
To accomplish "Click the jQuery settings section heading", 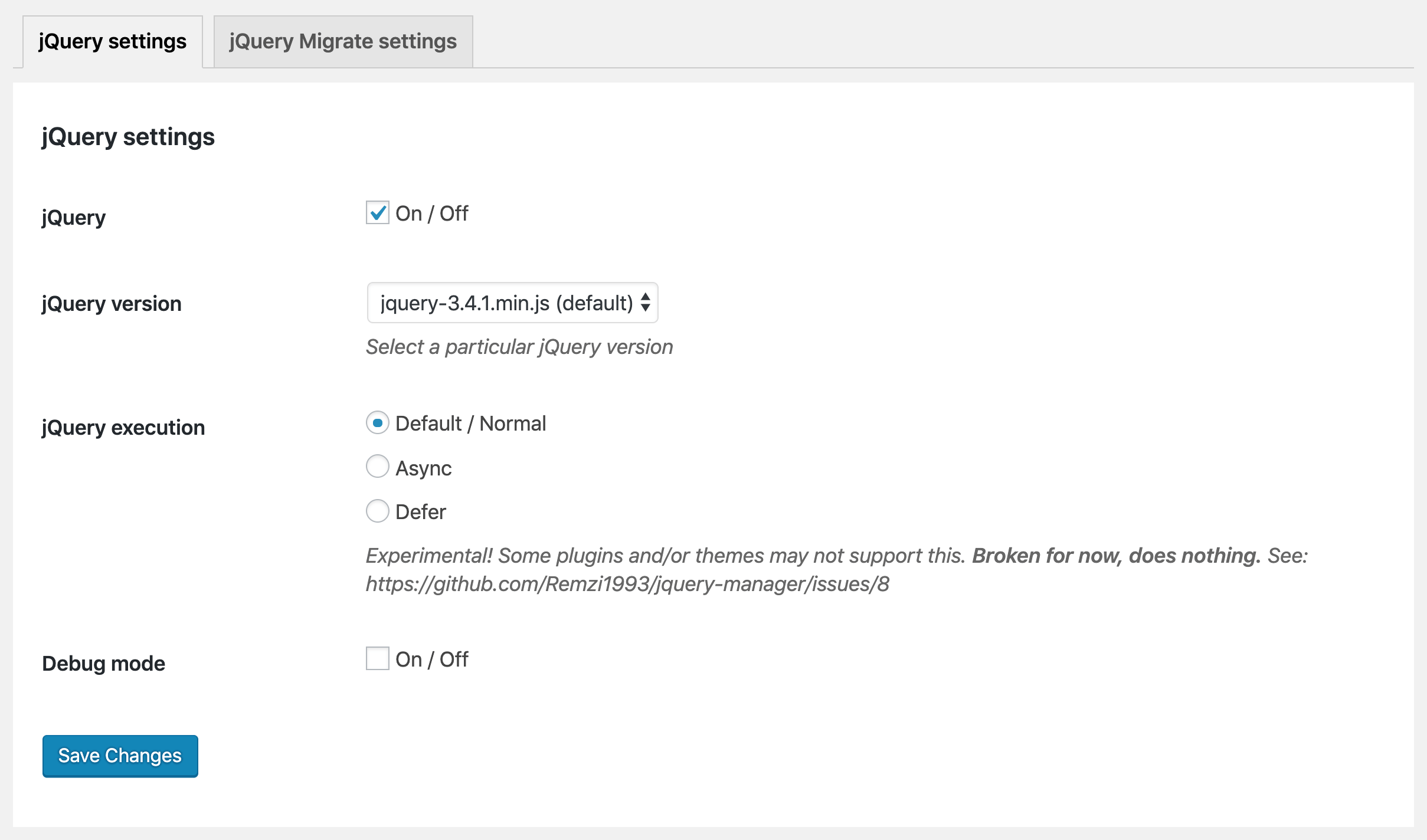I will tap(128, 137).
